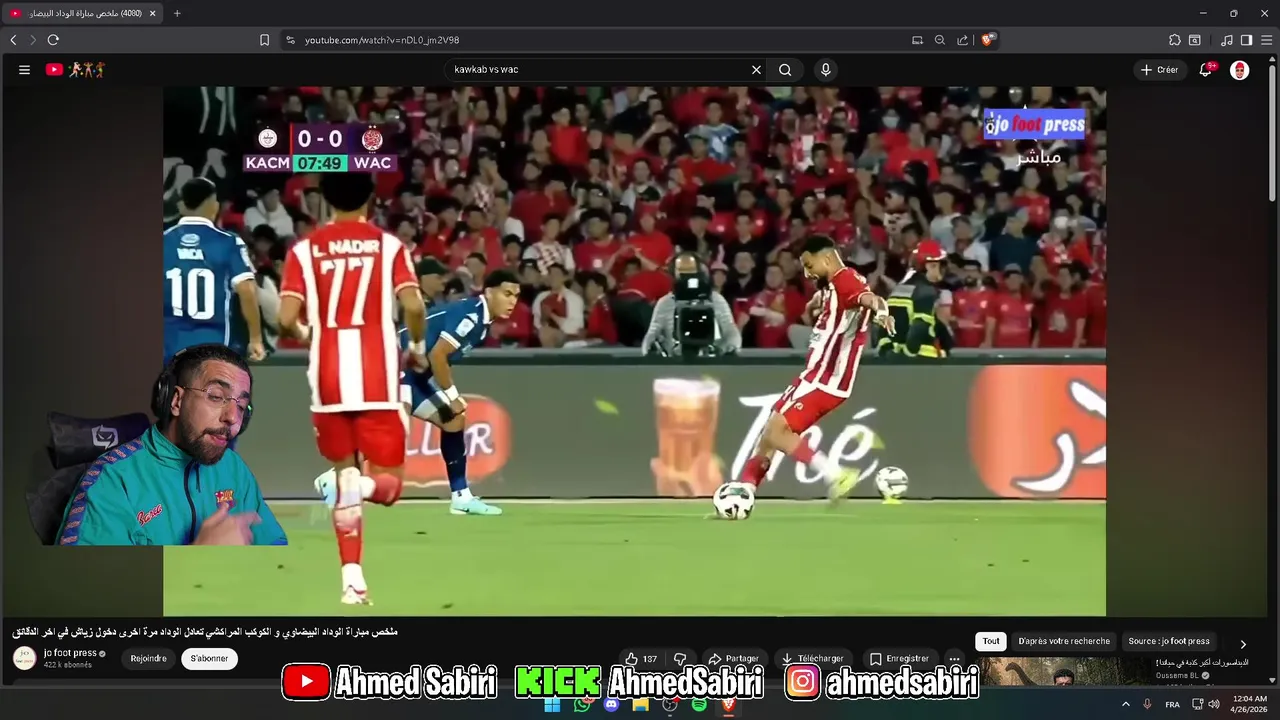Viewport: 1280px width, 720px height.
Task: Open the jo foot press channel name
Action: click(x=70, y=653)
